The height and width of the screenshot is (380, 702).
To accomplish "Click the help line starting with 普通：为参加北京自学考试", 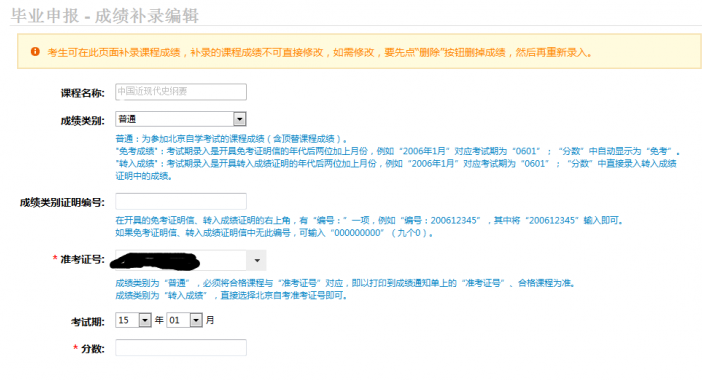I will click(x=231, y=139).
